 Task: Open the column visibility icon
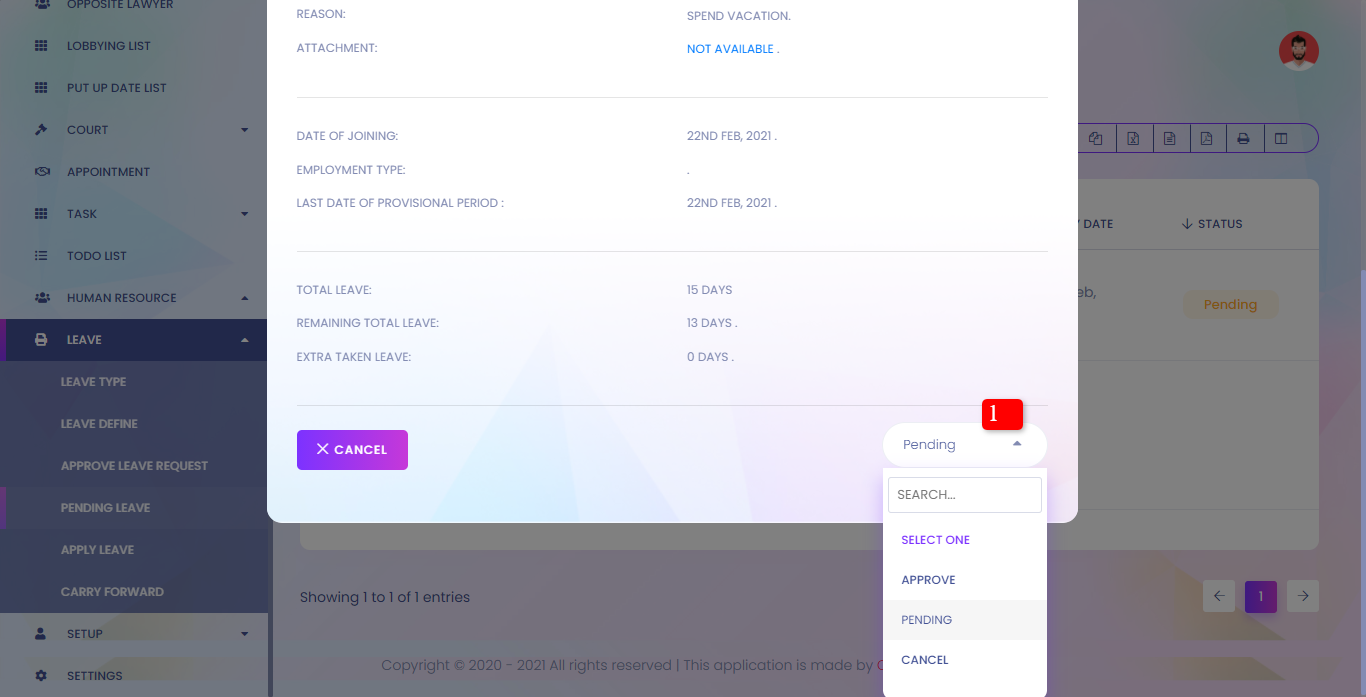(x=1281, y=139)
